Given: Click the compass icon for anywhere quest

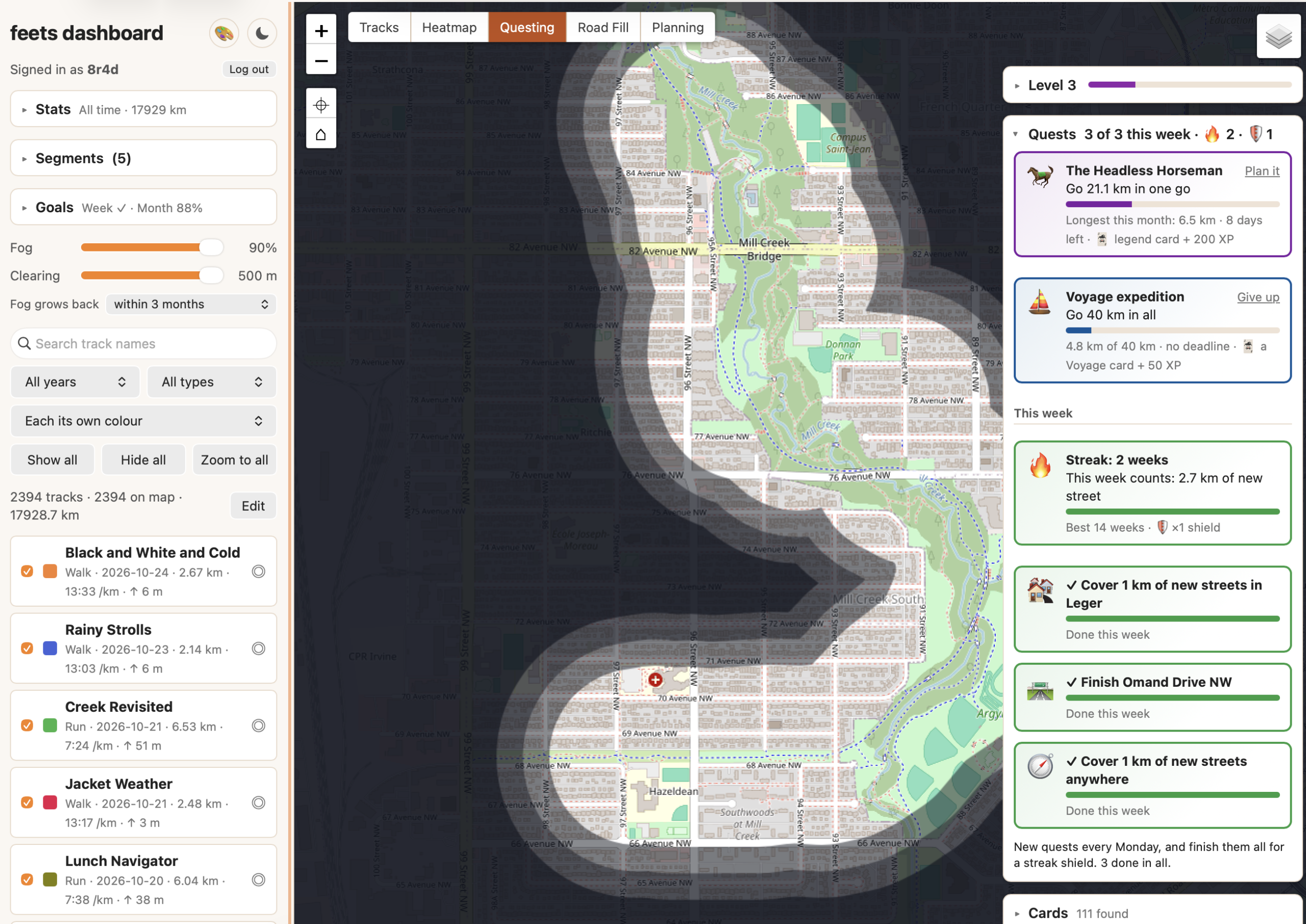Looking at the screenshot, I should pos(1040,766).
